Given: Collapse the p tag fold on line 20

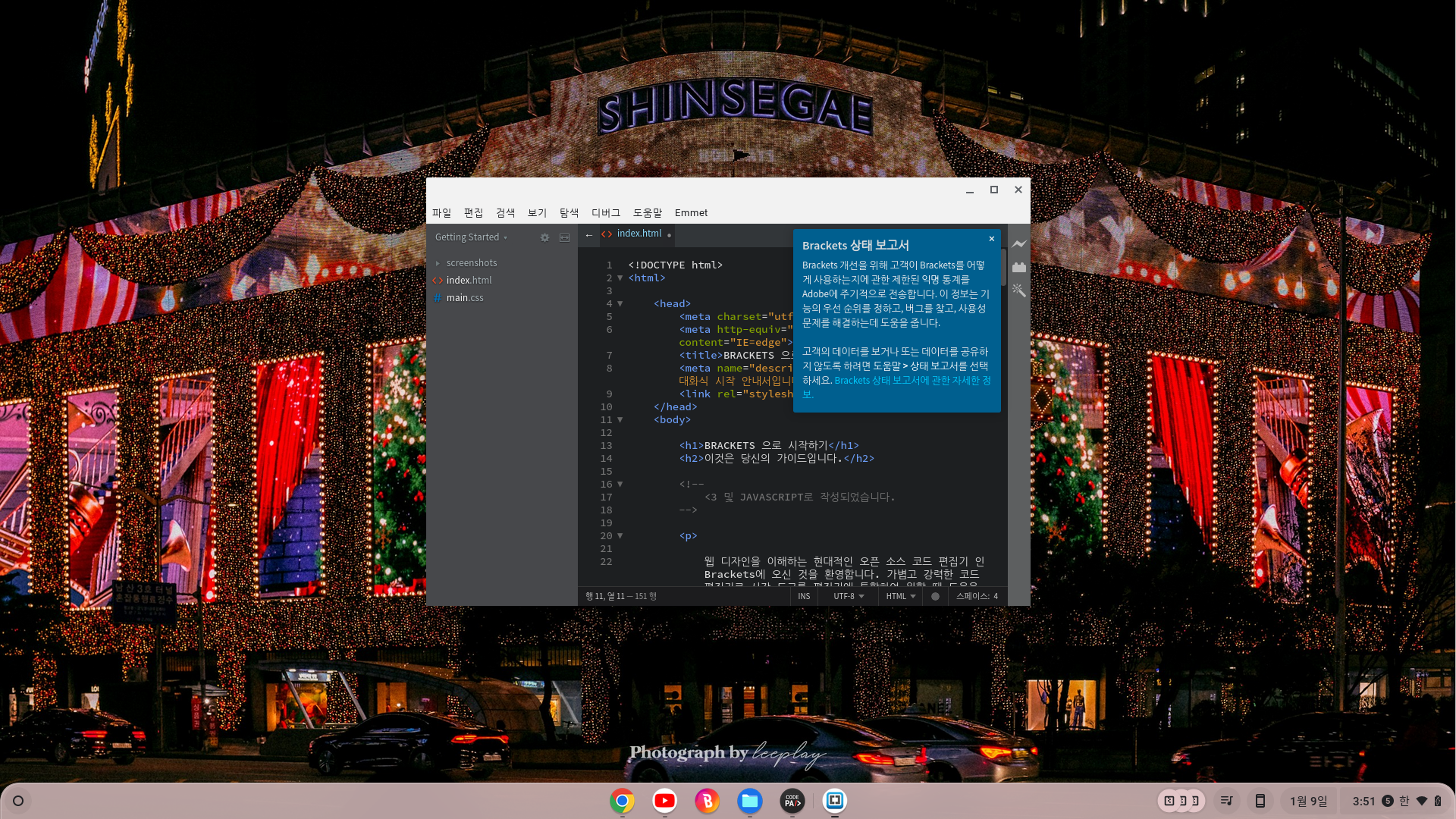Looking at the screenshot, I should coord(620,536).
